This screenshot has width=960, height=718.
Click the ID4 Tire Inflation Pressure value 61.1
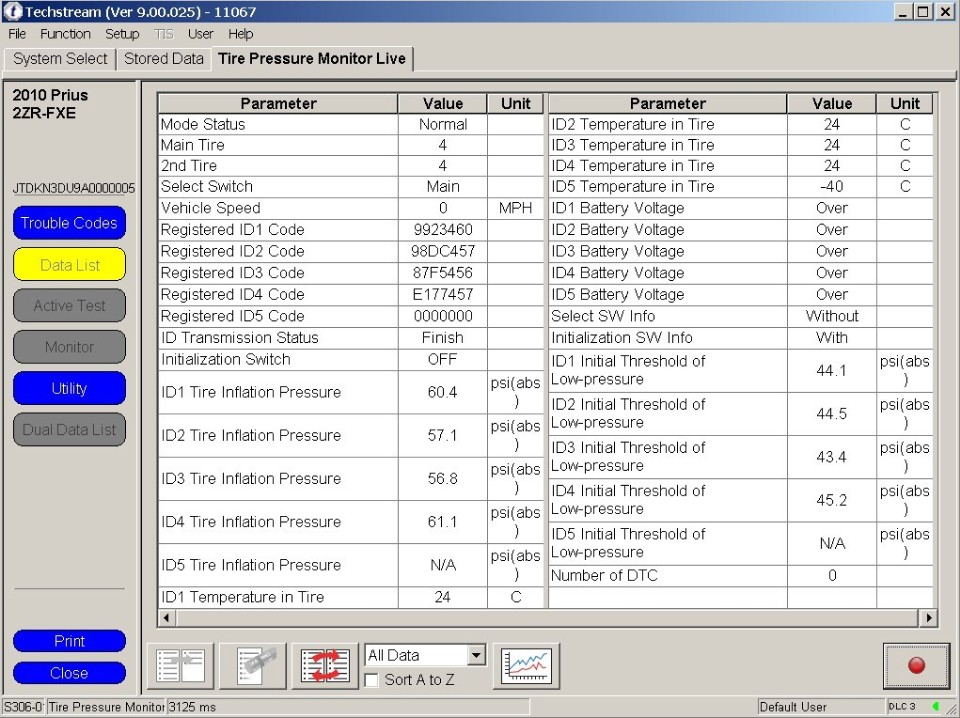(443, 522)
